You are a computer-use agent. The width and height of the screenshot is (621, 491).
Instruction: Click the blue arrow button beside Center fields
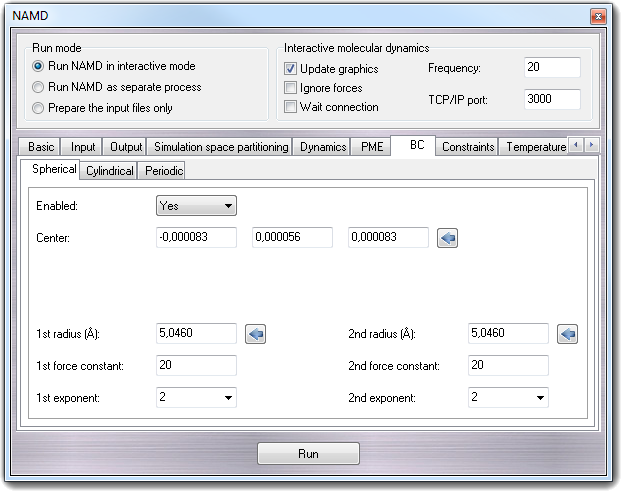pyautogui.click(x=447, y=238)
